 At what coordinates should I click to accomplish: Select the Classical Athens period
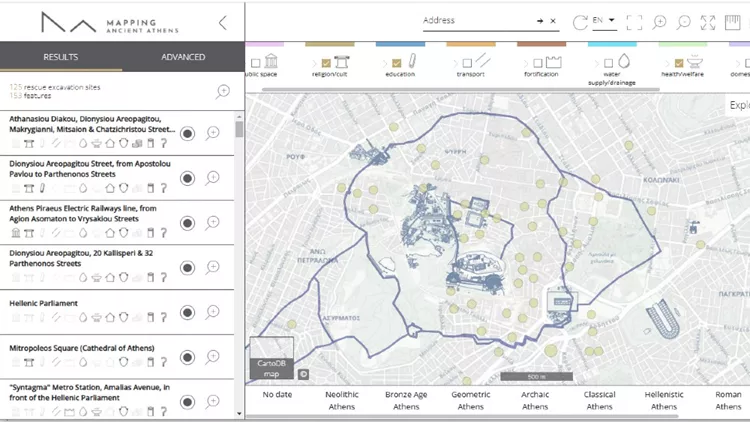599,400
